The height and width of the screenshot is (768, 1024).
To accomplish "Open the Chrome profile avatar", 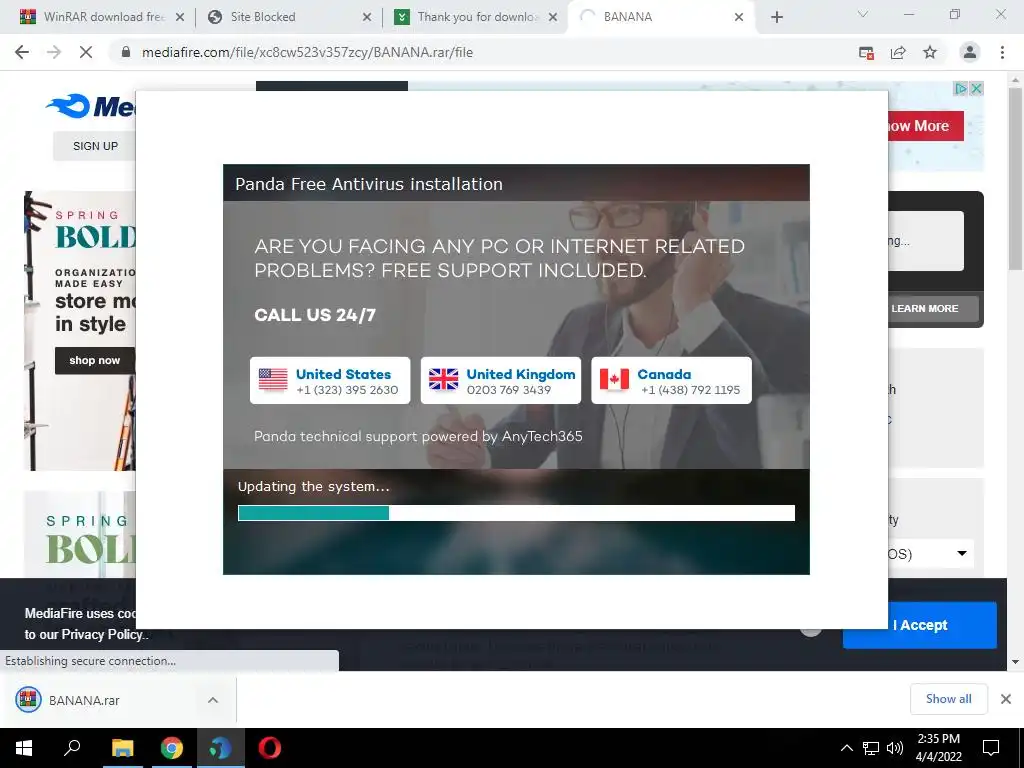I will click(x=970, y=52).
